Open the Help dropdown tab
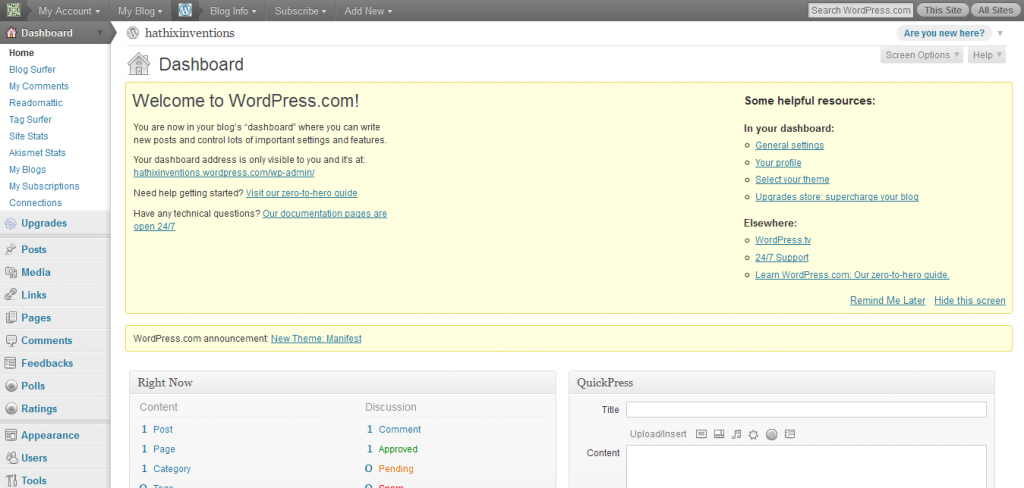1024x488 pixels. 986,55
